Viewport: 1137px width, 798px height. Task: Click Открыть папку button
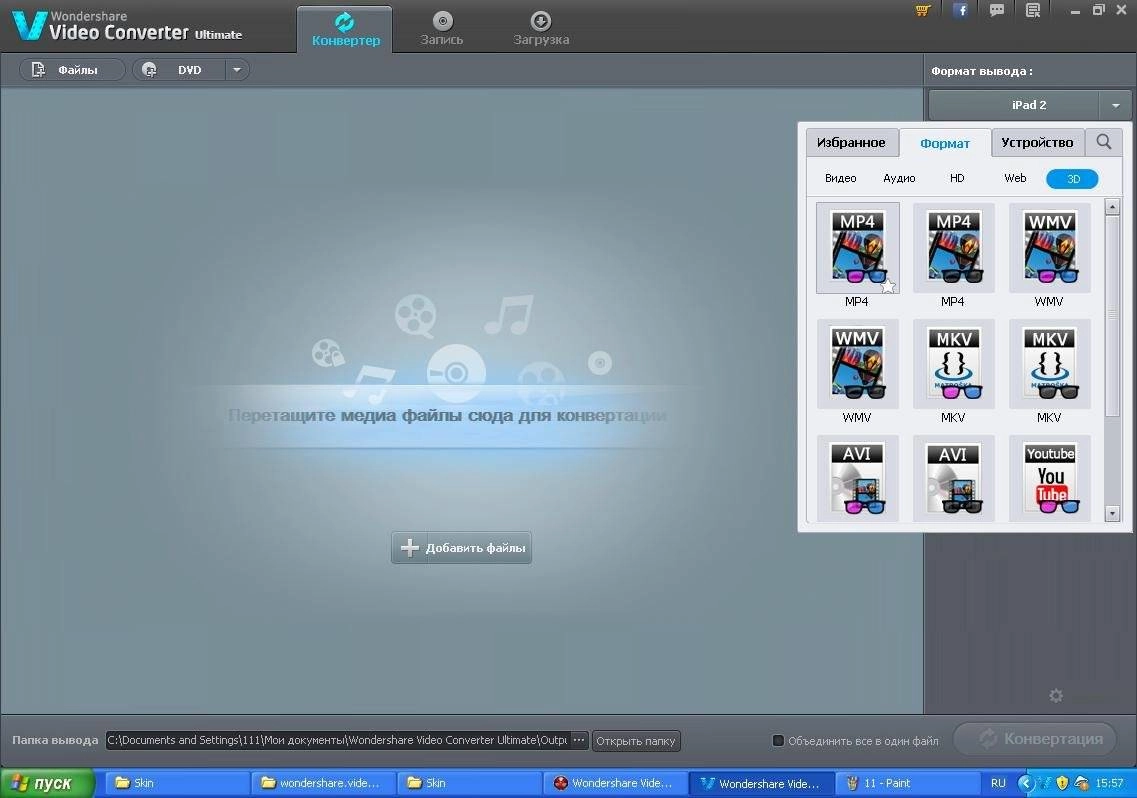pos(636,741)
